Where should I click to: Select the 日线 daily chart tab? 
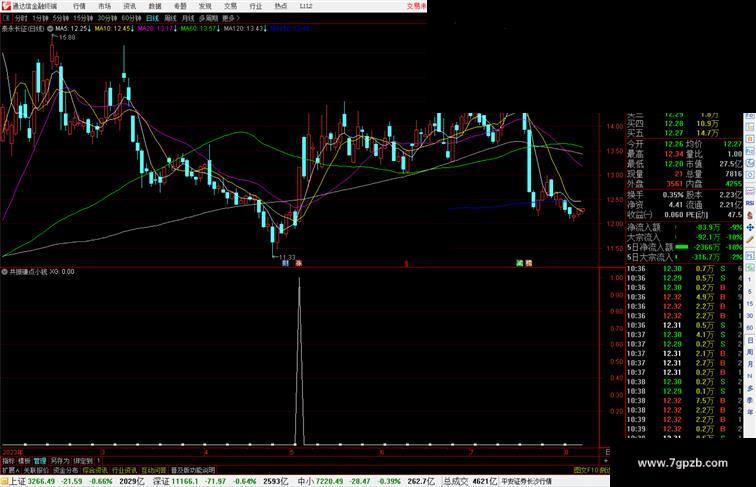tap(152, 18)
